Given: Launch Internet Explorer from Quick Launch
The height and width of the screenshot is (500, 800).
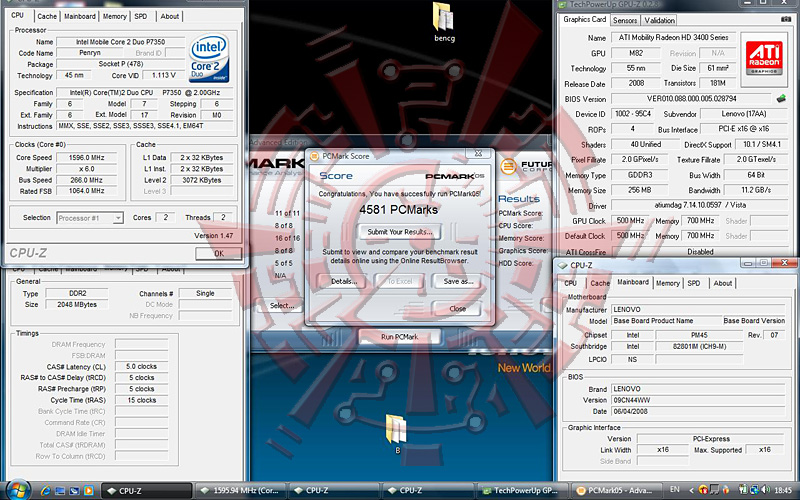Looking at the screenshot, I should coord(45,491).
